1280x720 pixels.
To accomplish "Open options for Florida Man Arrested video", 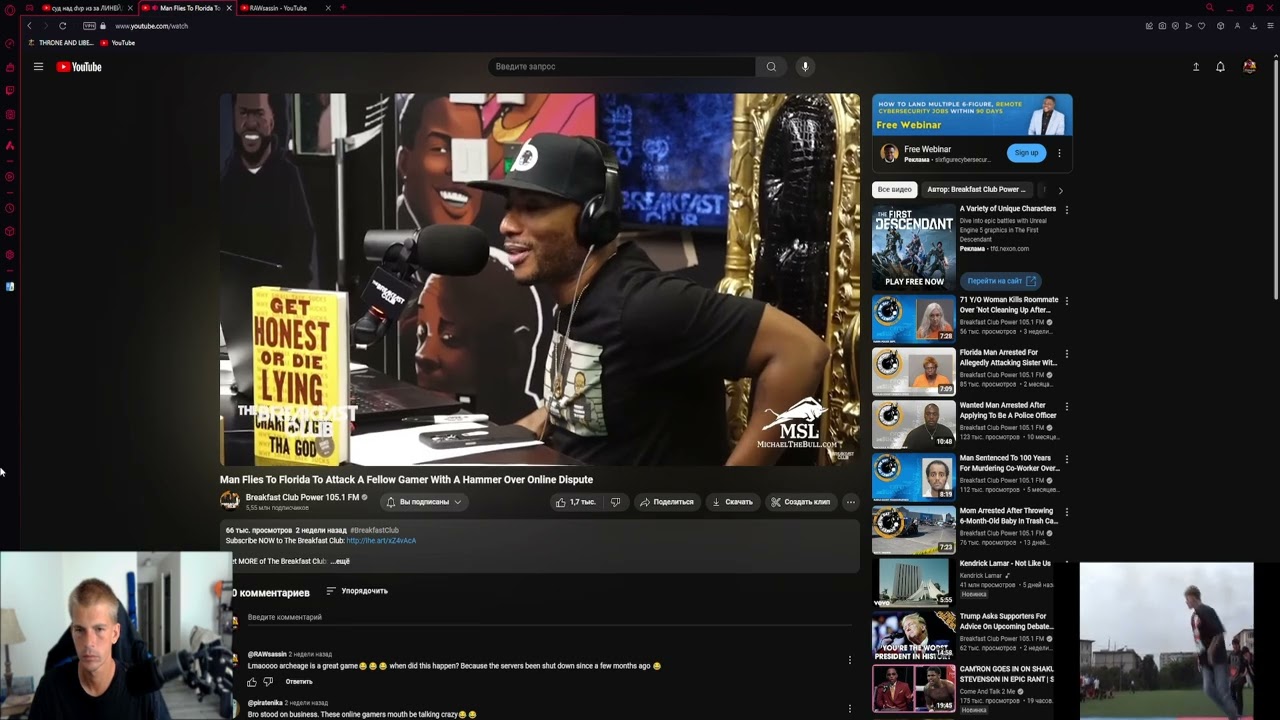I will (1067, 353).
